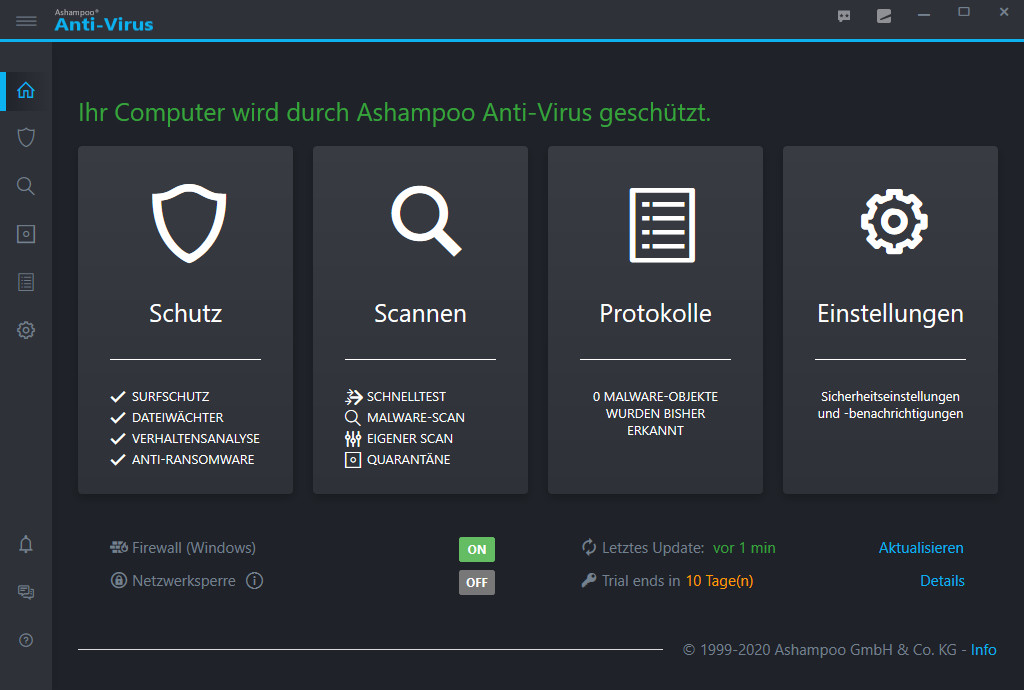The height and width of the screenshot is (690, 1024).
Task: Click the Firewall (Windows) label
Action: 194,548
